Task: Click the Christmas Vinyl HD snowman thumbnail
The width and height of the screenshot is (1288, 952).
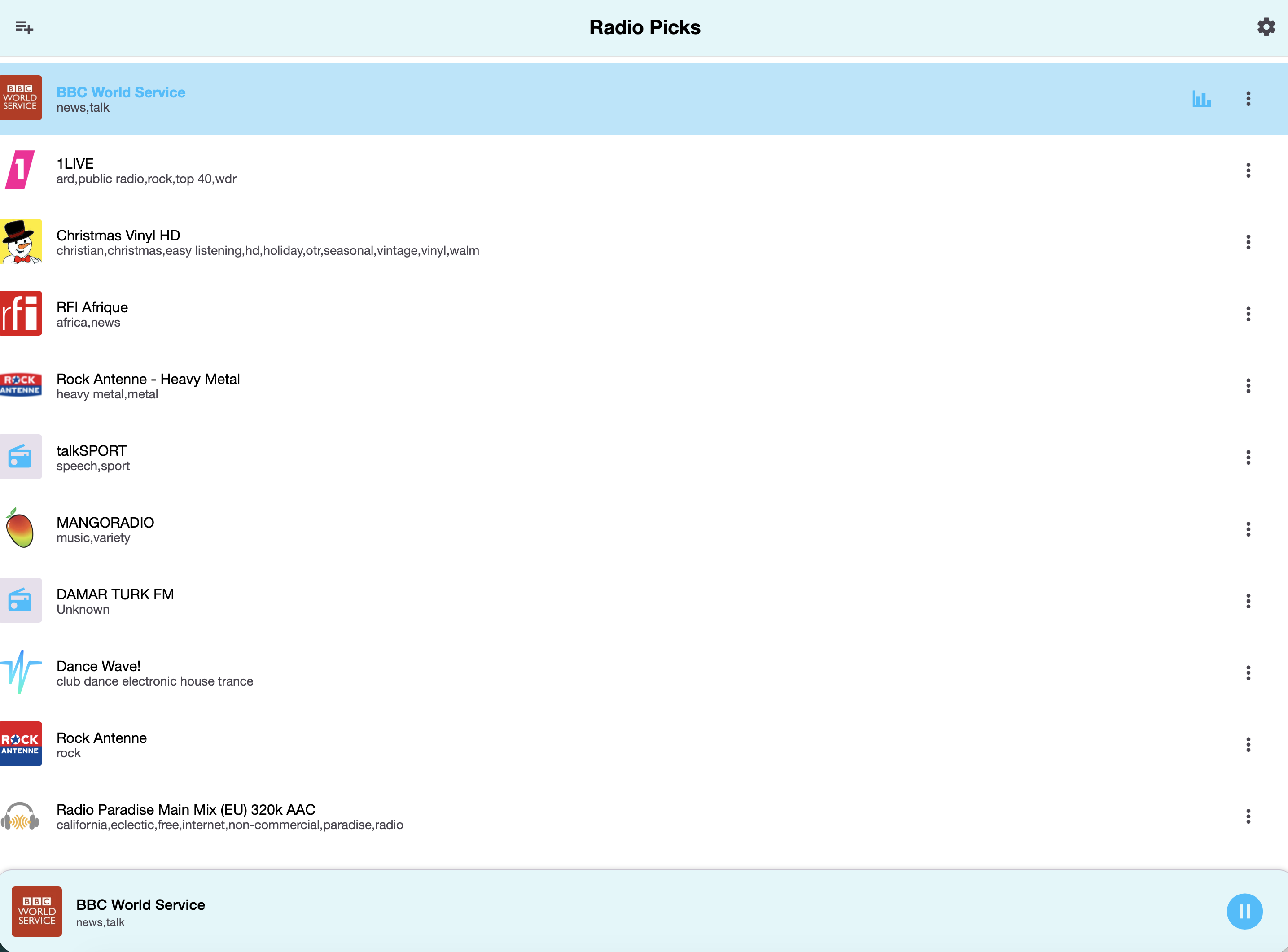Action: point(21,241)
